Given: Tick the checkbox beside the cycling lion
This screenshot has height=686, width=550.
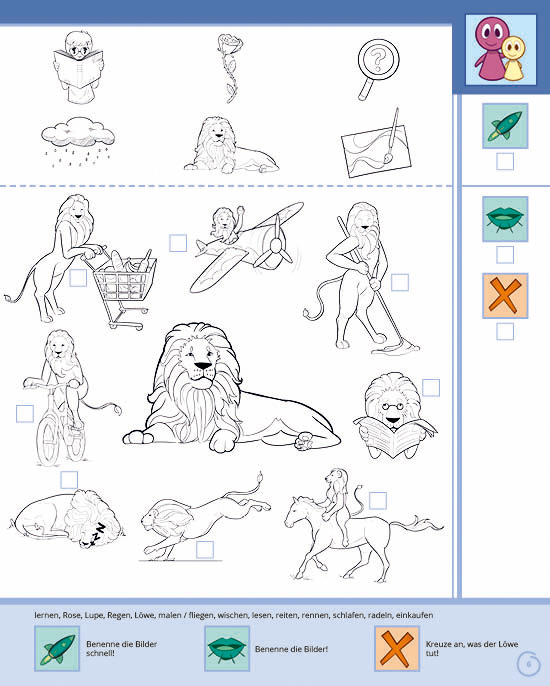Looking at the screenshot, I should point(25,413).
